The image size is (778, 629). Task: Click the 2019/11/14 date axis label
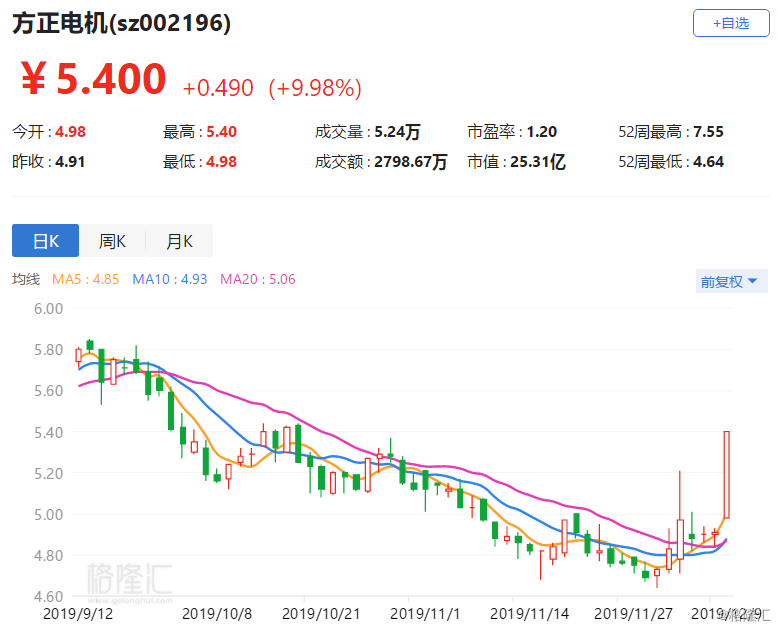(x=529, y=614)
